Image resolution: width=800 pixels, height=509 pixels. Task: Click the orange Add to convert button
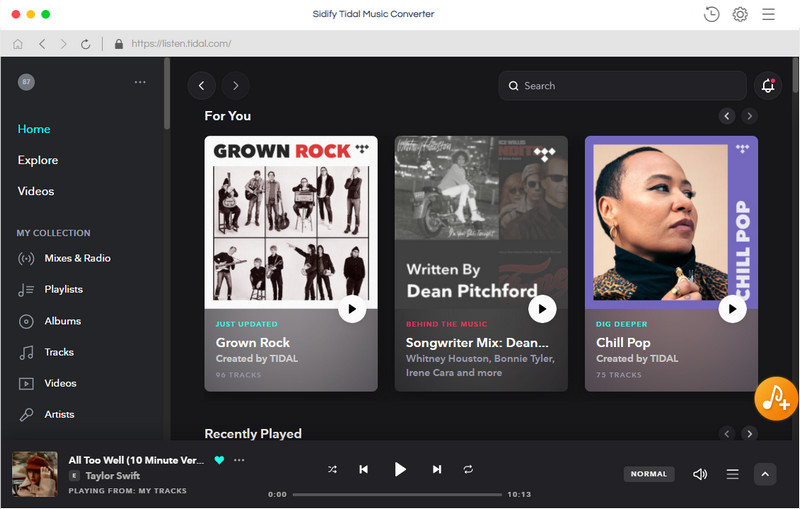click(x=776, y=399)
